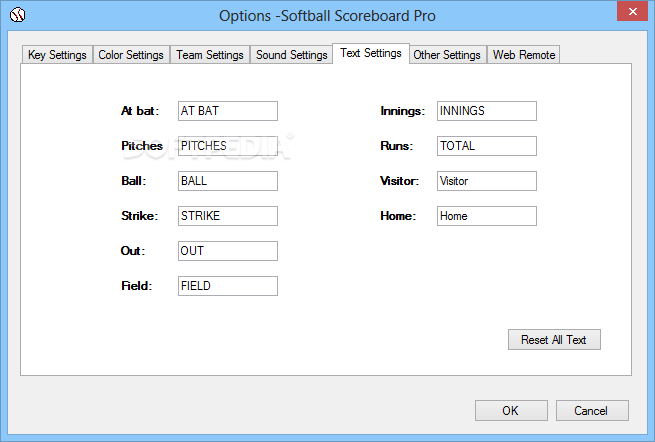Screen dimensions: 655x442
Task: Click the "Pitches" label
Action: pos(142,146)
